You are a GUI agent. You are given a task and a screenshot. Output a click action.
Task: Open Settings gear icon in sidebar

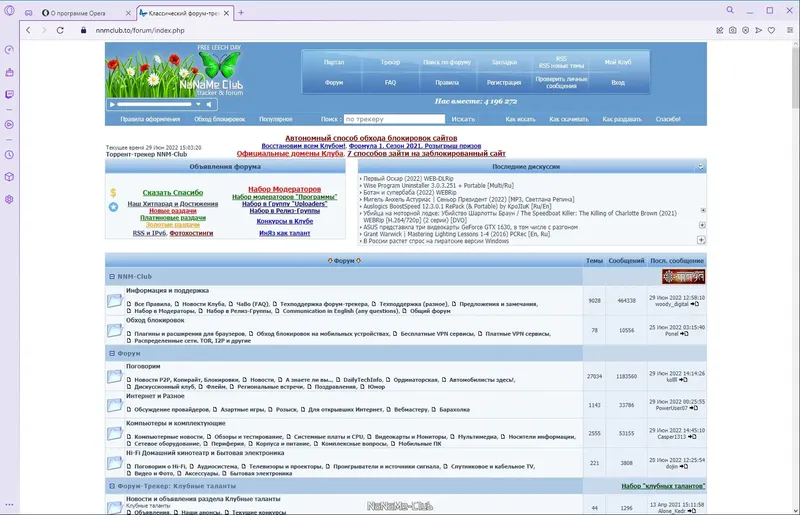click(9, 200)
